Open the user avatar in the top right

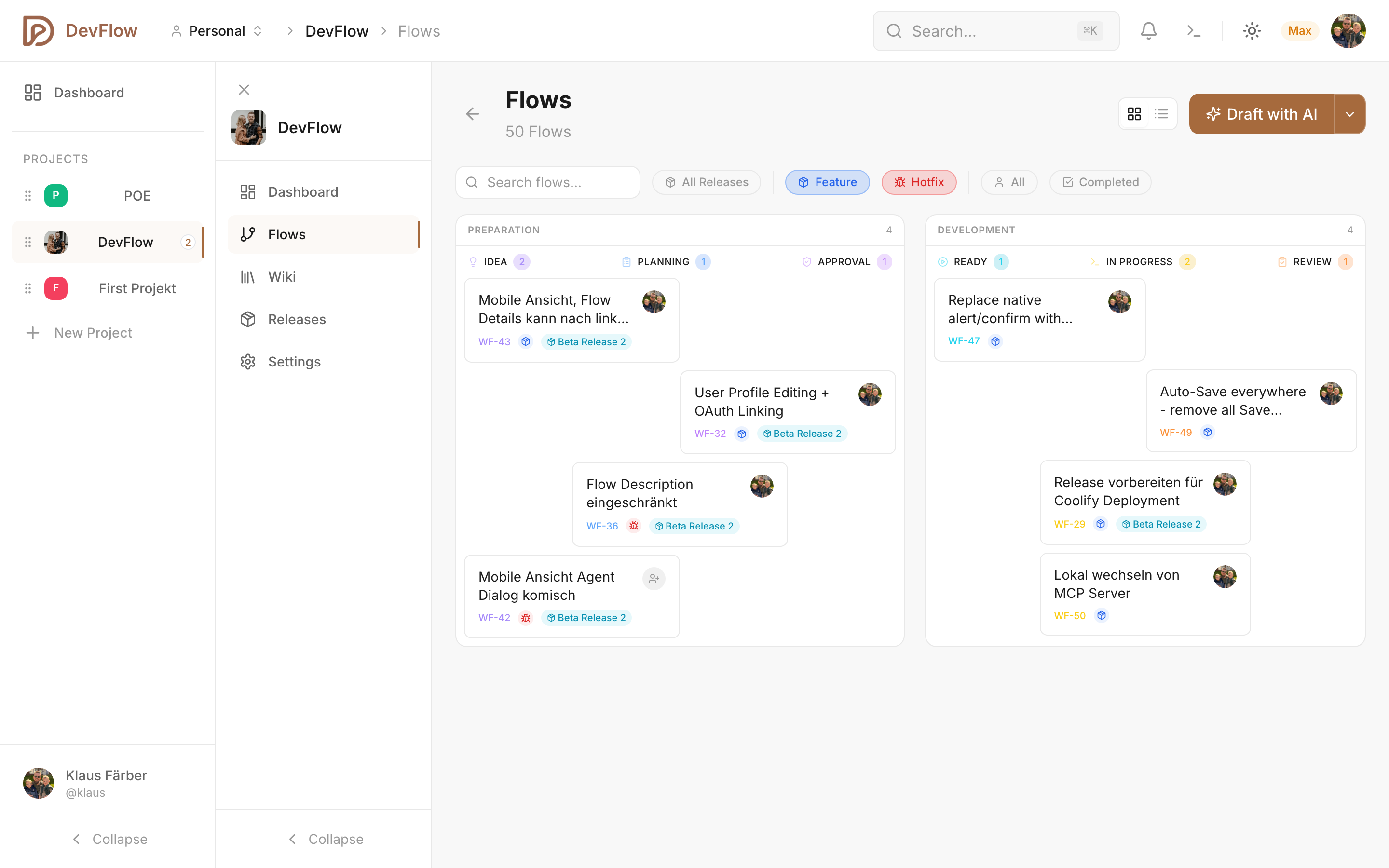click(x=1348, y=31)
